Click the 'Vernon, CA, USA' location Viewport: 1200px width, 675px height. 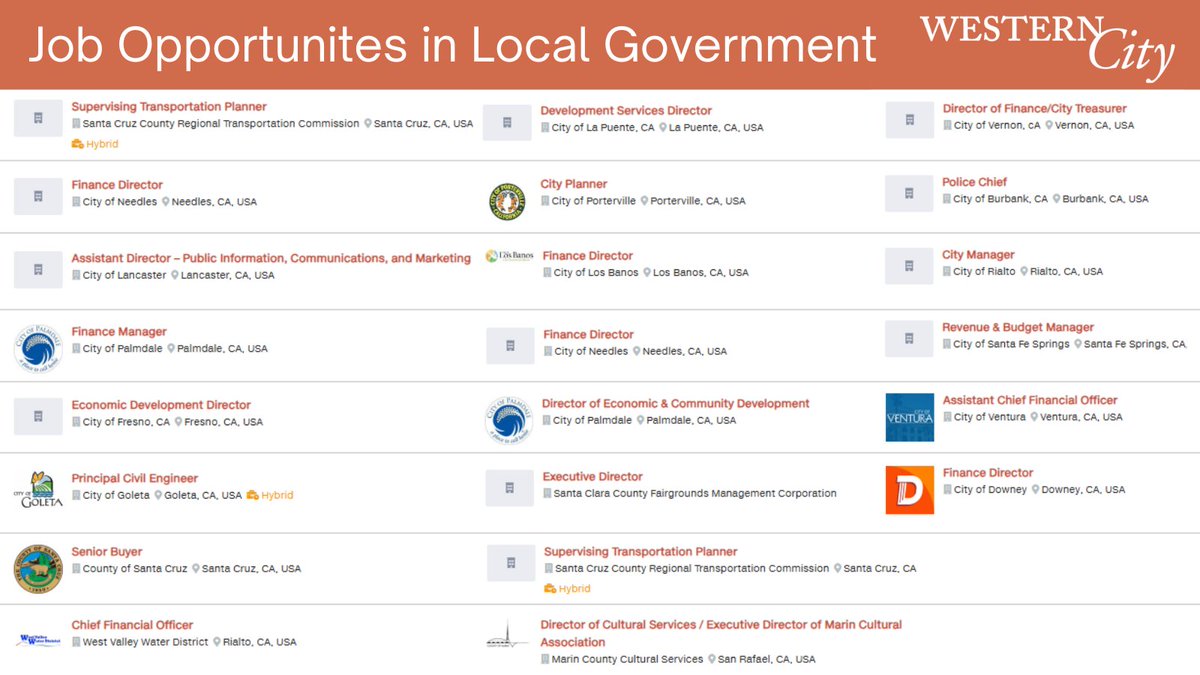pyautogui.click(x=1095, y=126)
